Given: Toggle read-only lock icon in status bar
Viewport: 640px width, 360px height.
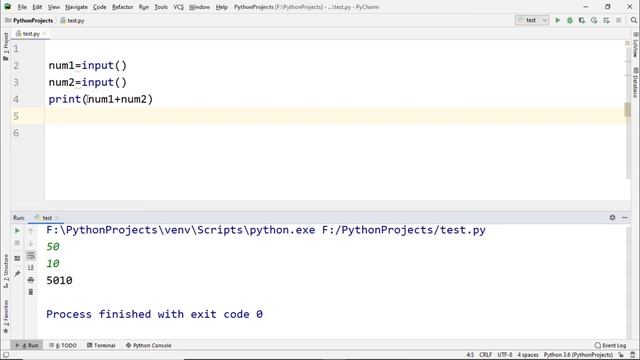Looking at the screenshot, I should pyautogui.click(x=621, y=355).
